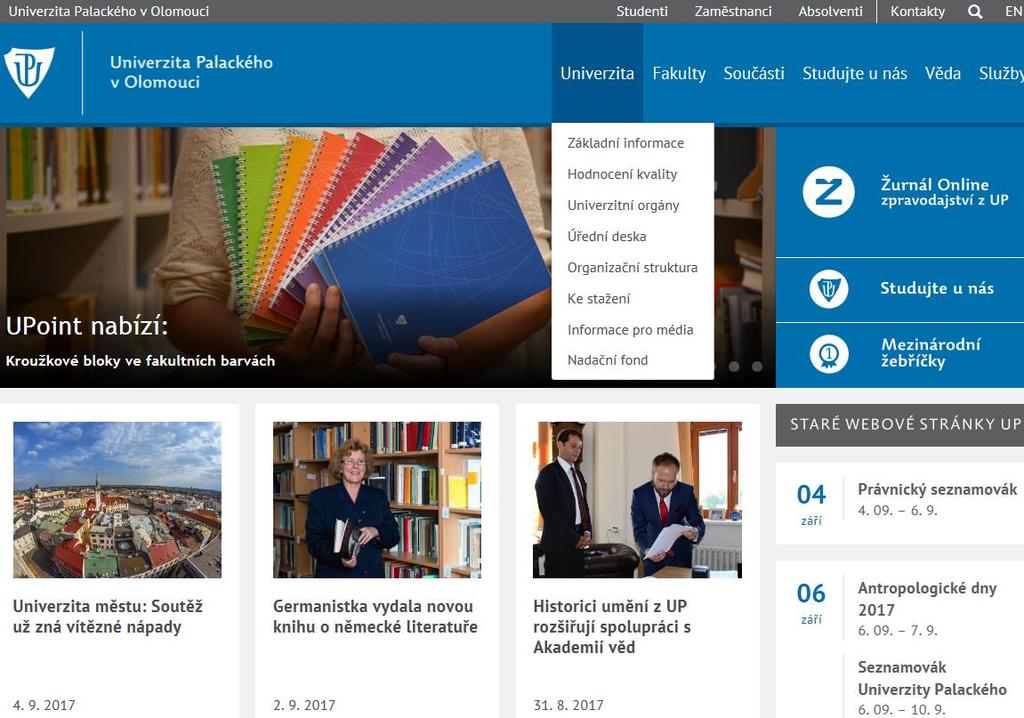The width and height of the screenshot is (1024, 718).
Task: Select Nadační fond from dropdown
Action: 607,360
